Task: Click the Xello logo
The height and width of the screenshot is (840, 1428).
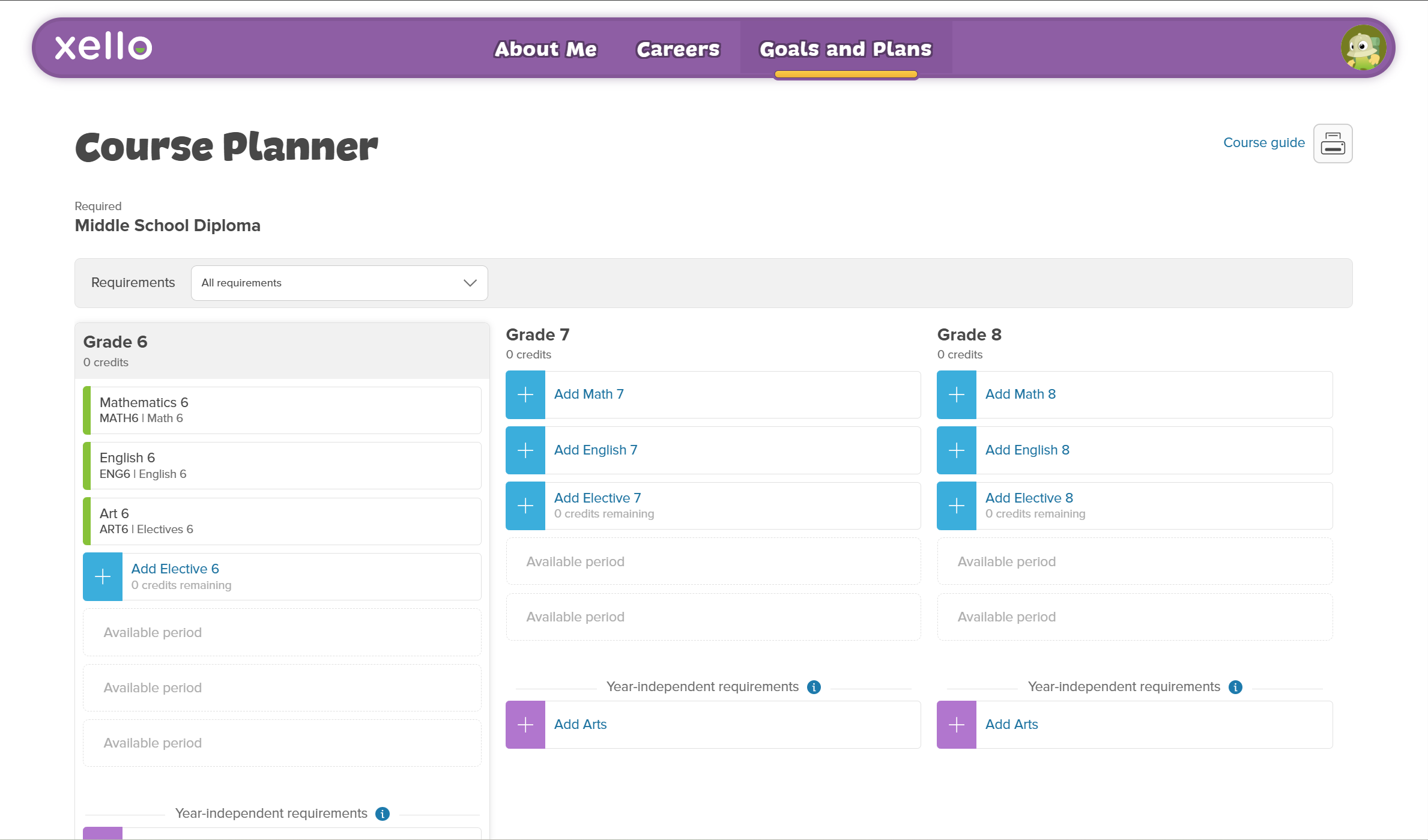Action: (x=103, y=47)
